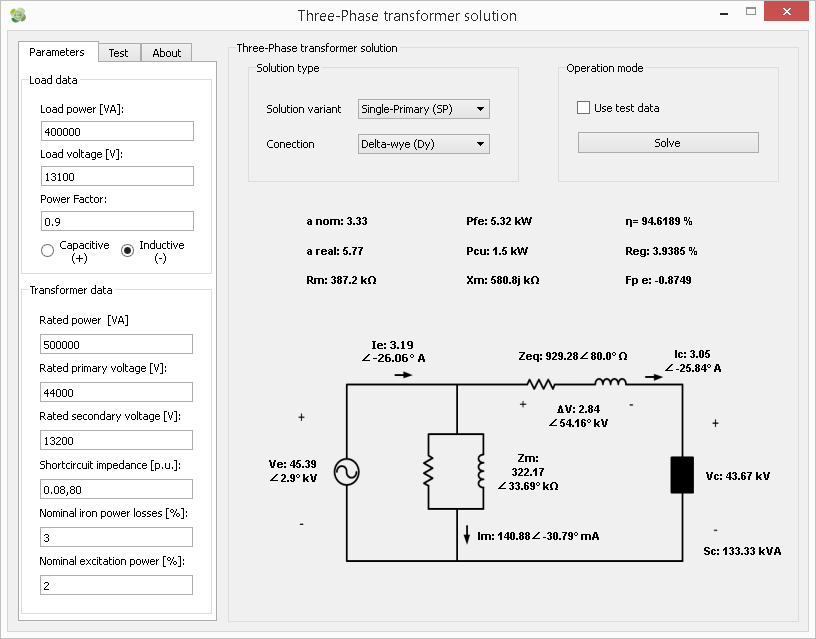This screenshot has width=816, height=639.
Task: Click the Ie: 3.19 current label
Action: 393,351
